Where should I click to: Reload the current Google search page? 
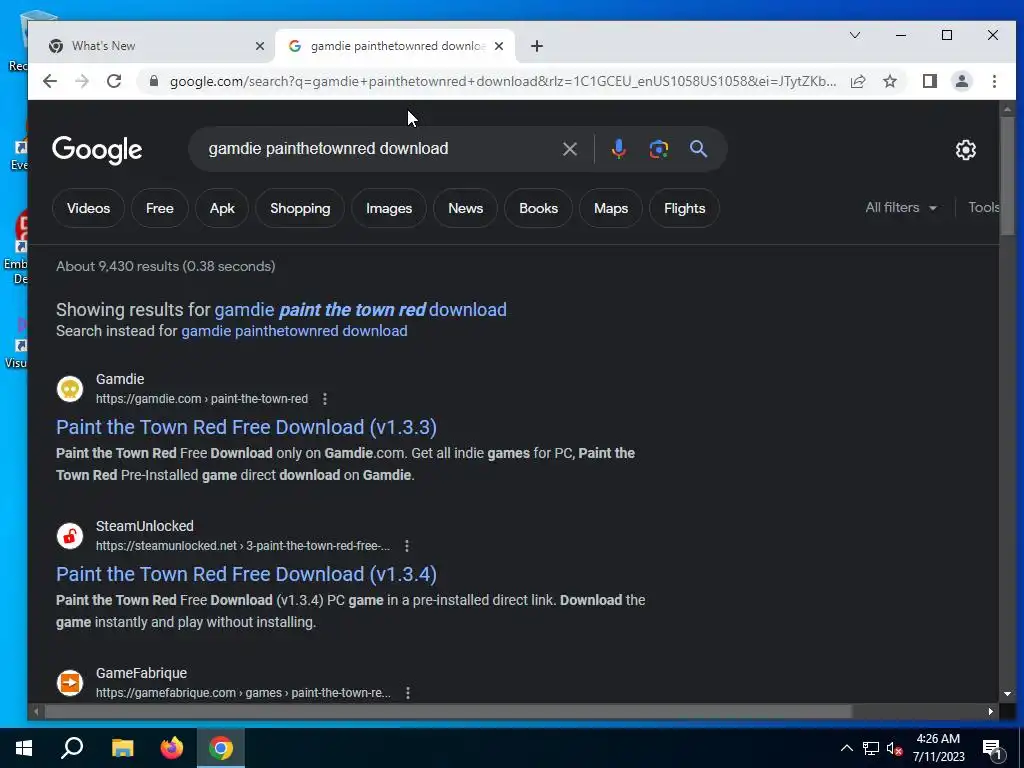coord(114,81)
